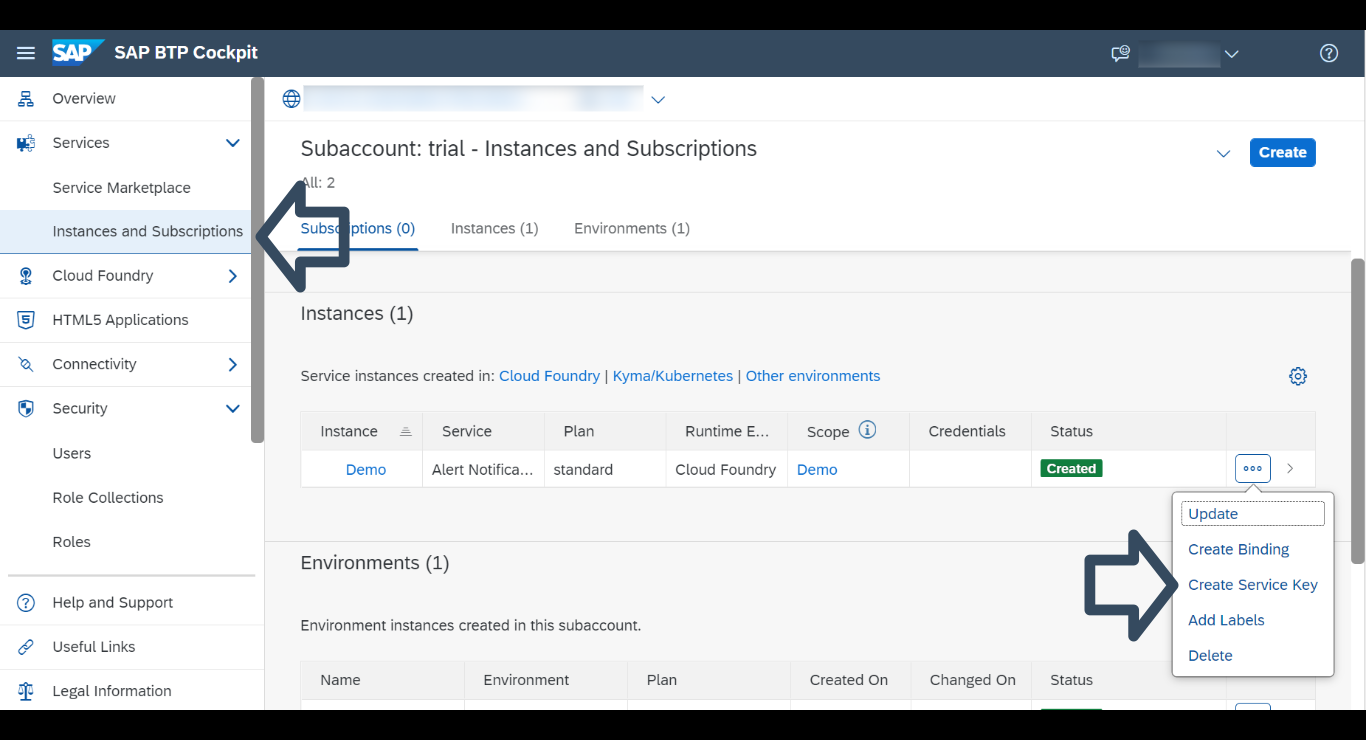Click the SAP logo
The width and height of the screenshot is (1366, 740).
pyautogui.click(x=78, y=53)
